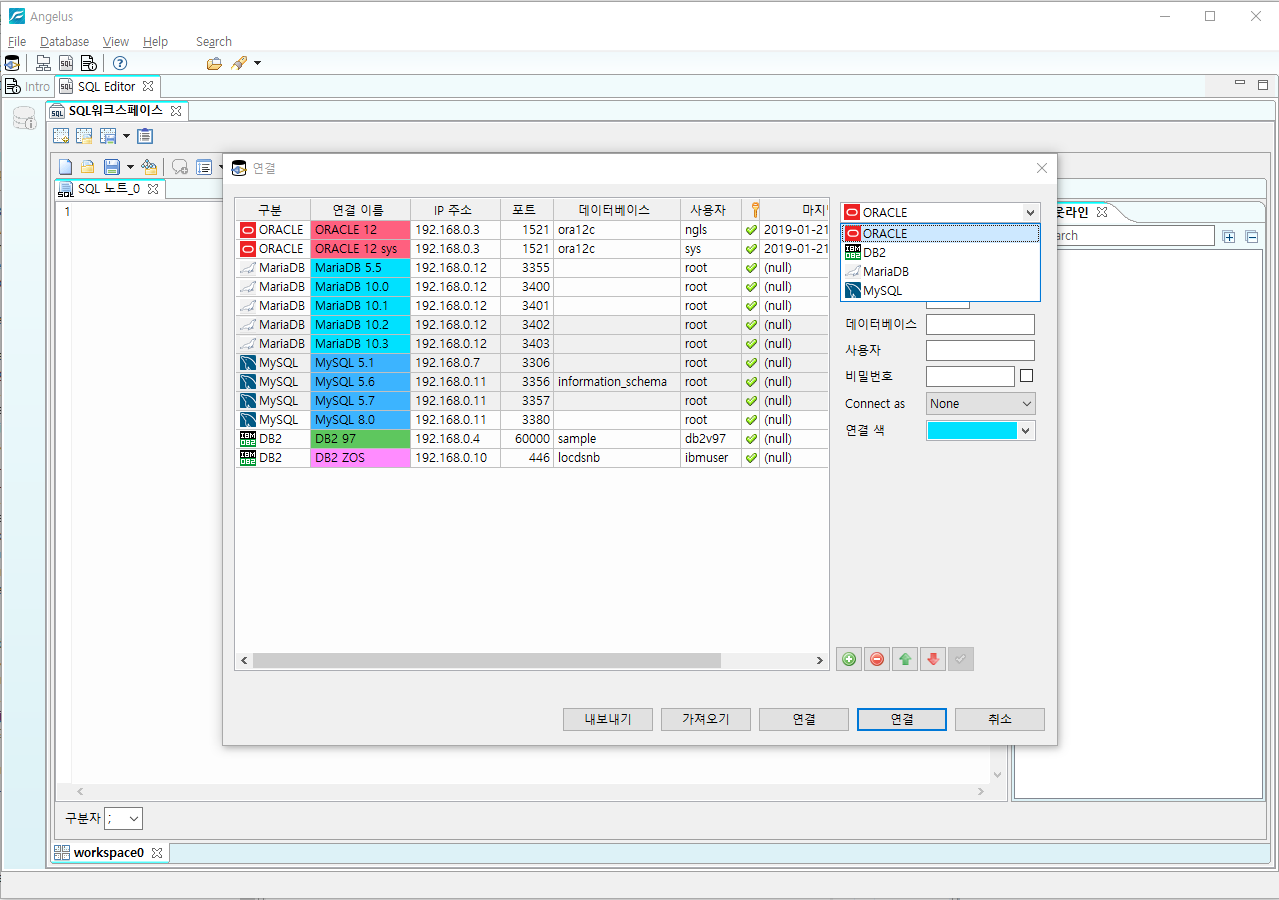Image resolution: width=1279 pixels, height=900 pixels.
Task: Click green plus add connection button
Action: pyautogui.click(x=849, y=659)
